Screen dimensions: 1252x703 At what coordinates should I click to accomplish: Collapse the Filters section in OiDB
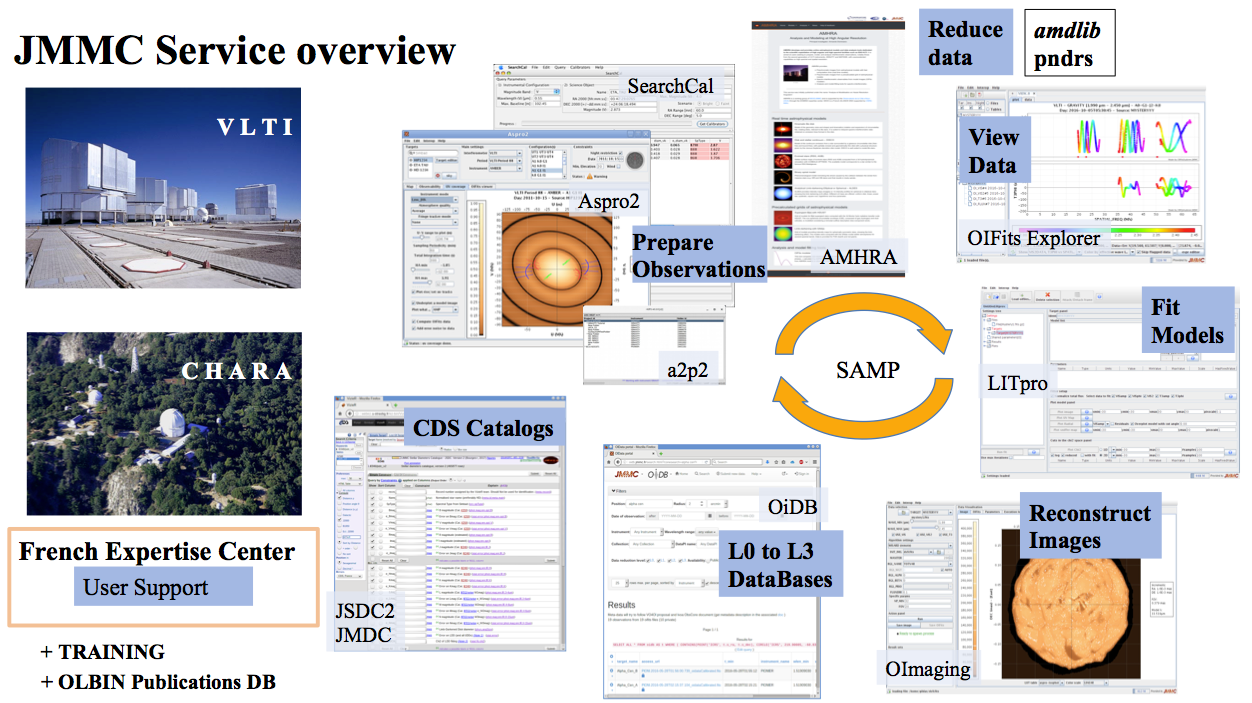619,491
